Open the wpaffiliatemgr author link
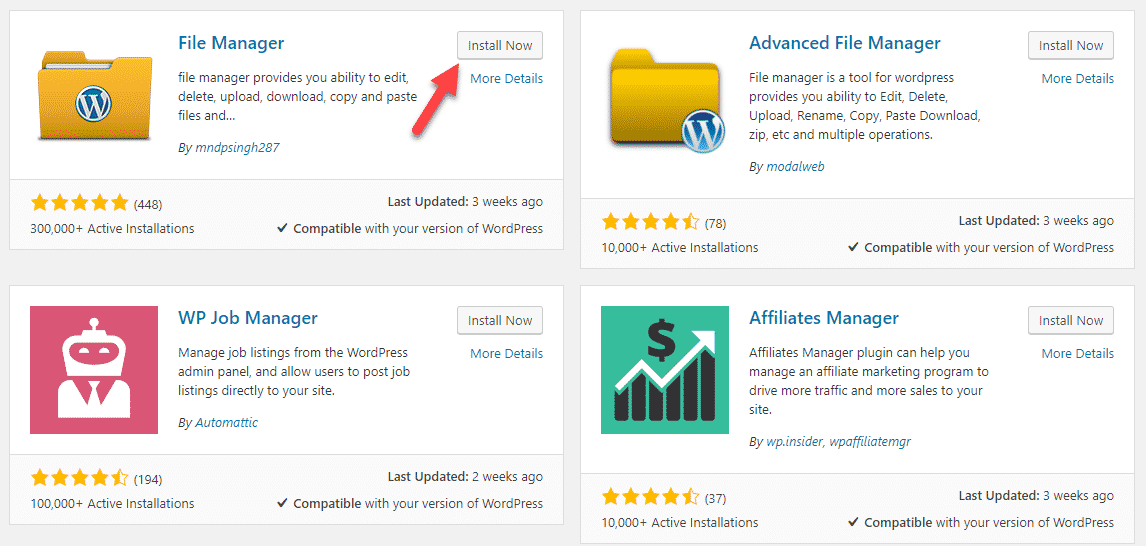This screenshot has width=1146, height=546. tap(870, 441)
